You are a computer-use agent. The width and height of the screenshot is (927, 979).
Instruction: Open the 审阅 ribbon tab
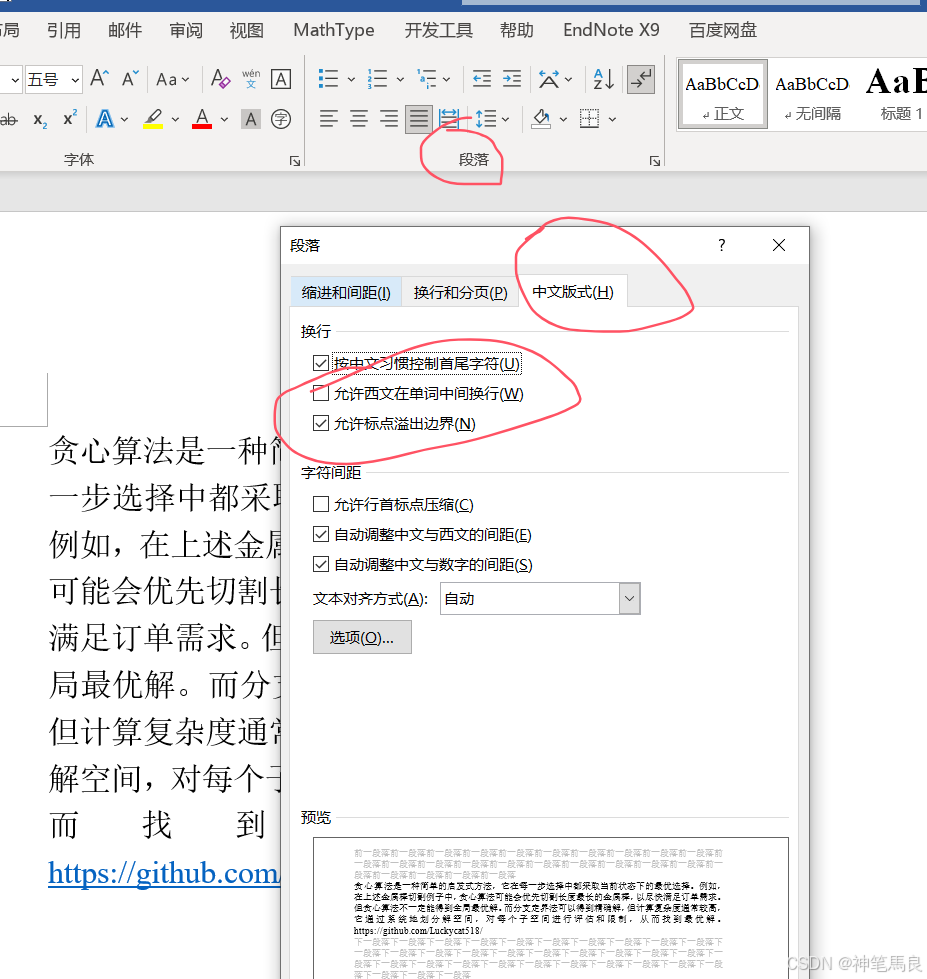pyautogui.click(x=186, y=30)
